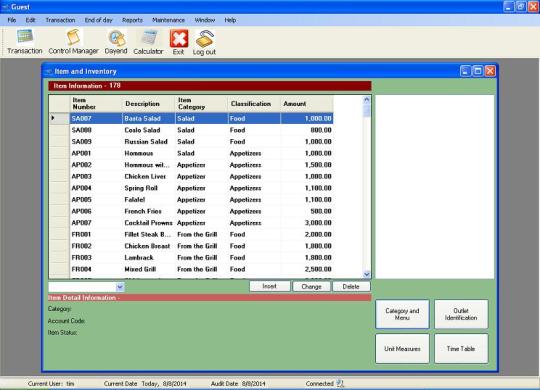Click the red Exit icon
The width and height of the screenshot is (540, 390).
178,42
